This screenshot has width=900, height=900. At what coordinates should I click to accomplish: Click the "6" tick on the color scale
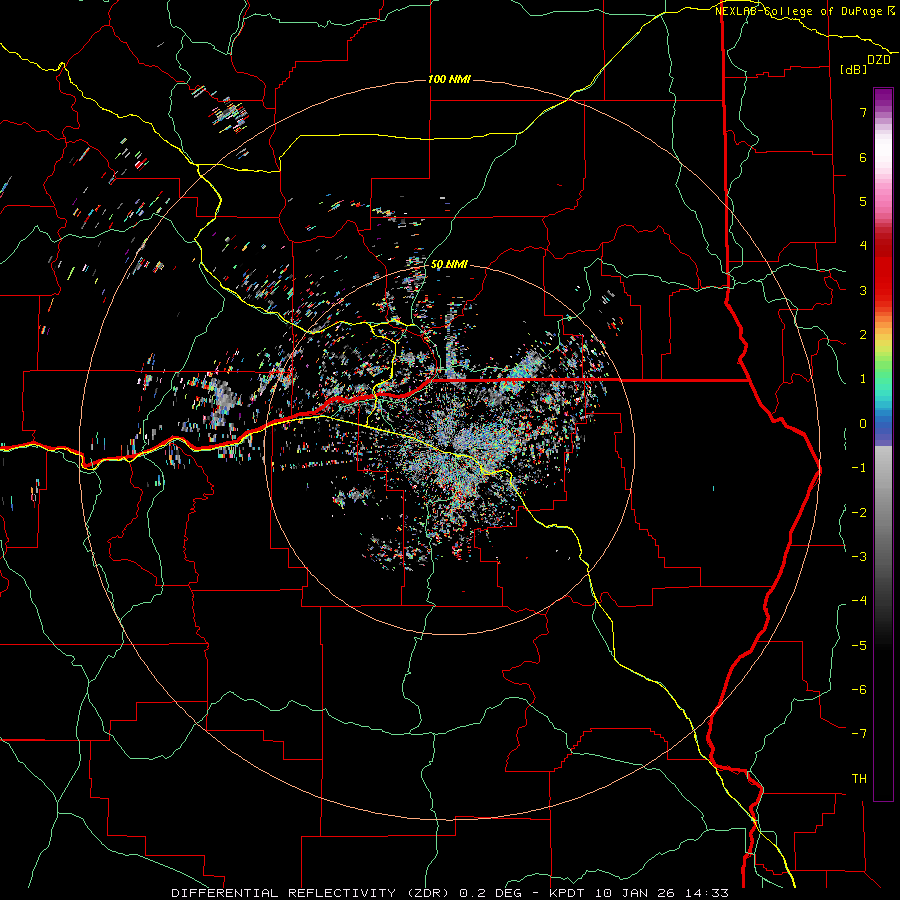point(863,157)
